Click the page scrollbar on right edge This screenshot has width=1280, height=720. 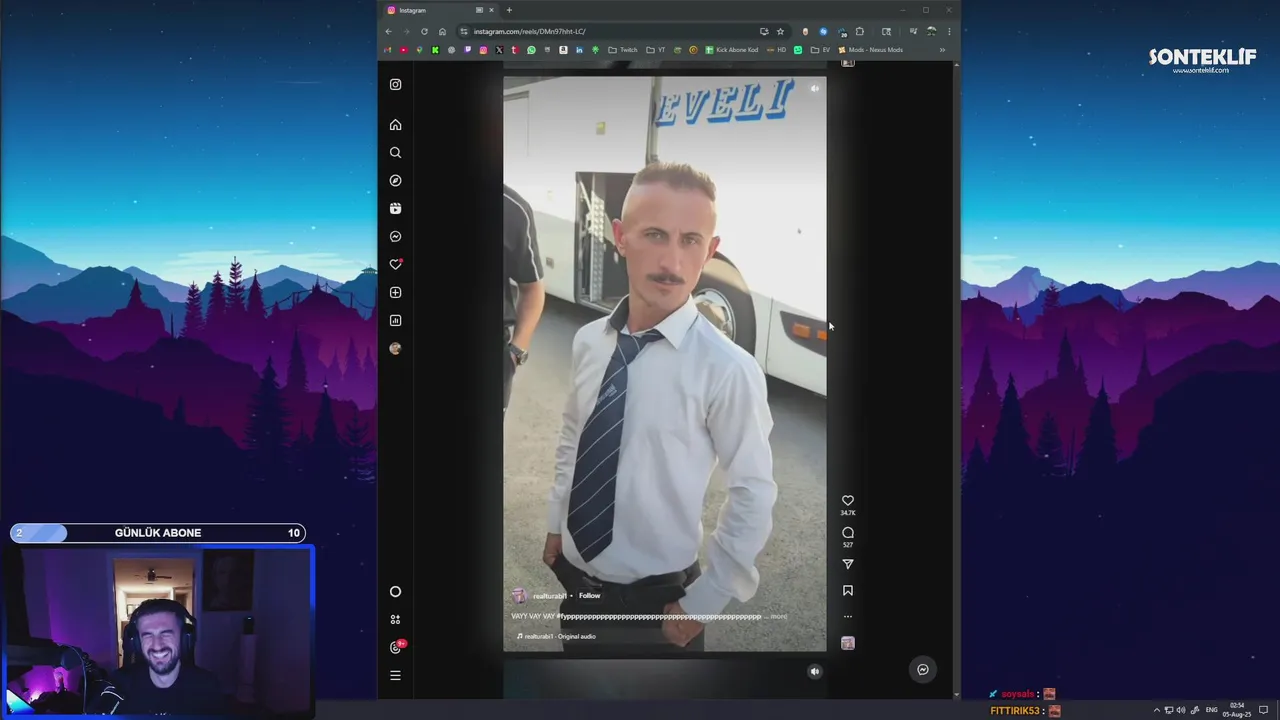click(x=956, y=380)
